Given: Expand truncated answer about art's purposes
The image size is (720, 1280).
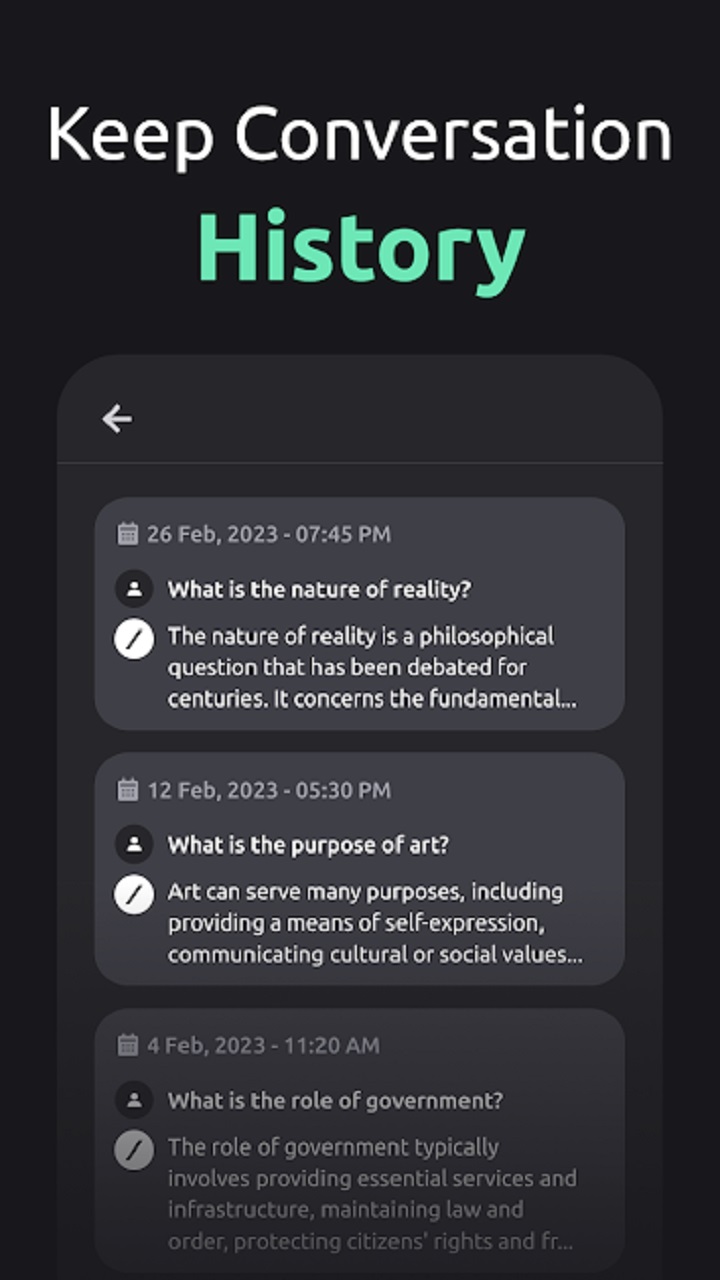Looking at the screenshot, I should point(375,923).
